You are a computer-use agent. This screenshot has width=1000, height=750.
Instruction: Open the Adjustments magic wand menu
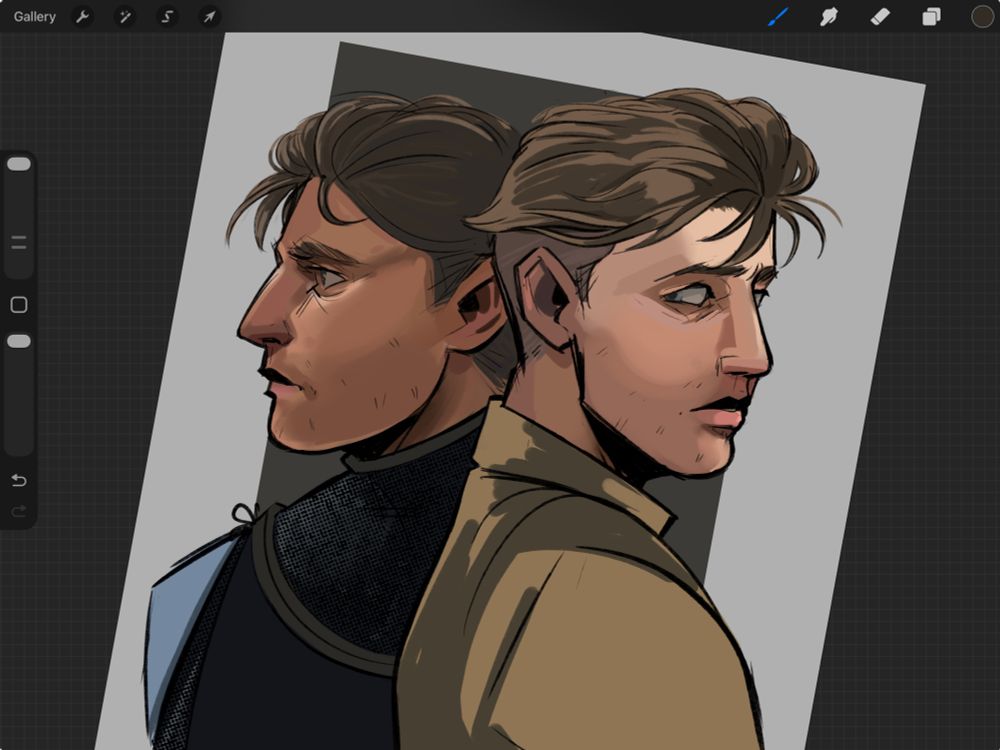(124, 17)
